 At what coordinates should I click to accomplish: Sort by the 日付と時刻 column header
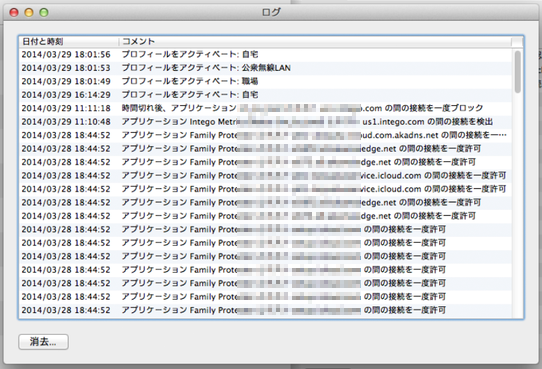click(x=68, y=41)
